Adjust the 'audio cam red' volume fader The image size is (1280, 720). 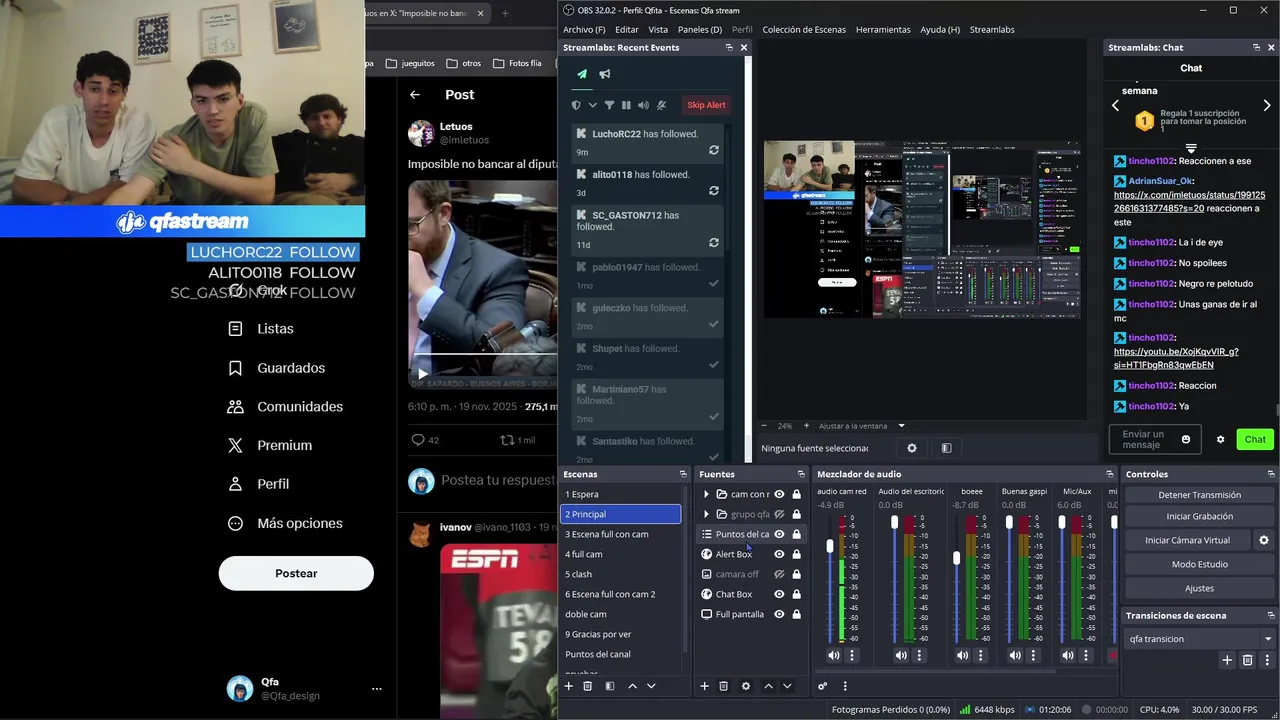[830, 546]
